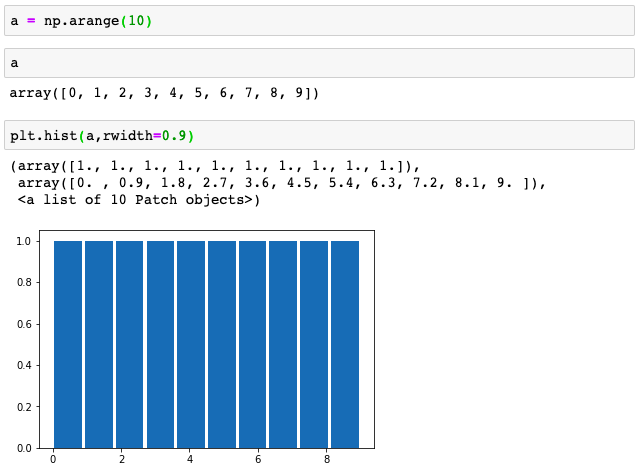Image resolution: width=642 pixels, height=476 pixels.
Task: Click the rwidth=0.9 argument in code
Action: point(145,135)
